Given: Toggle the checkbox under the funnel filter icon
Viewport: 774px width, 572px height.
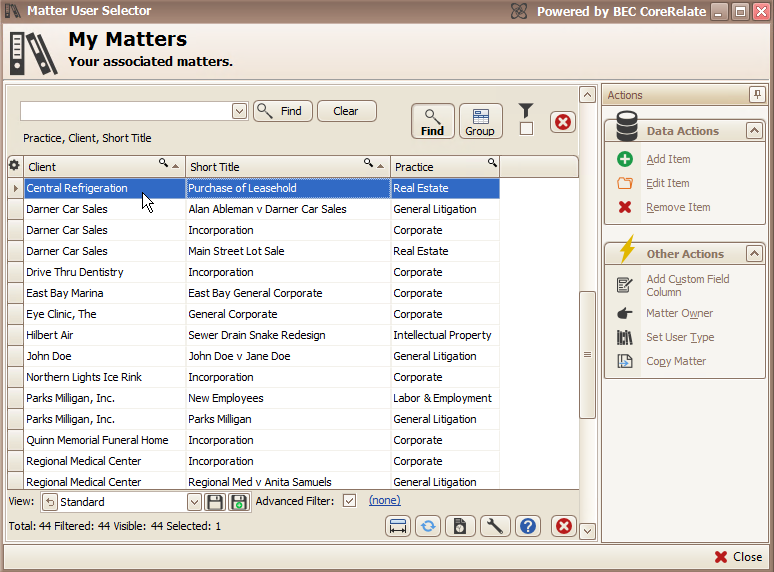Looking at the screenshot, I should tap(526, 129).
